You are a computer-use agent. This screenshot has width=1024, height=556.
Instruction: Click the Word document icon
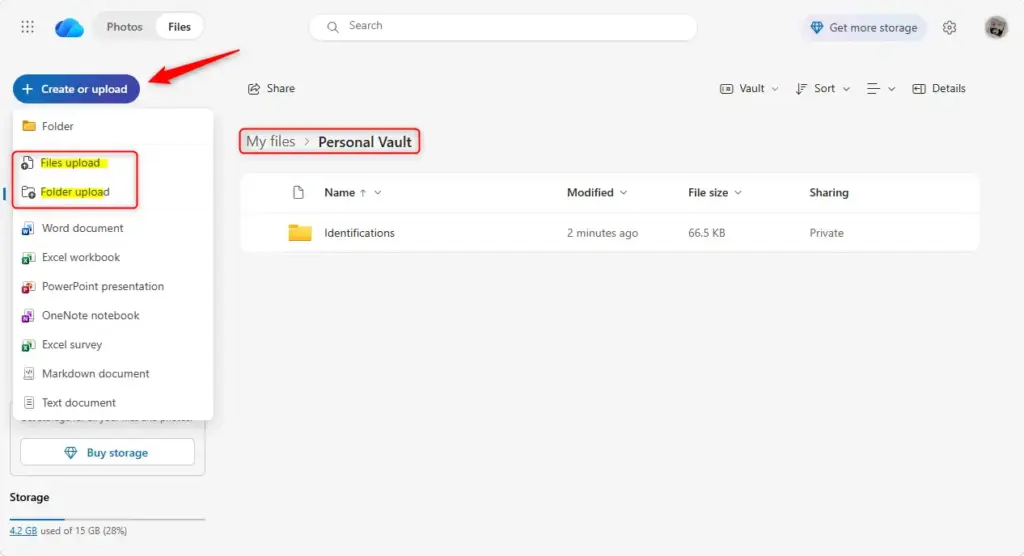click(x=28, y=228)
